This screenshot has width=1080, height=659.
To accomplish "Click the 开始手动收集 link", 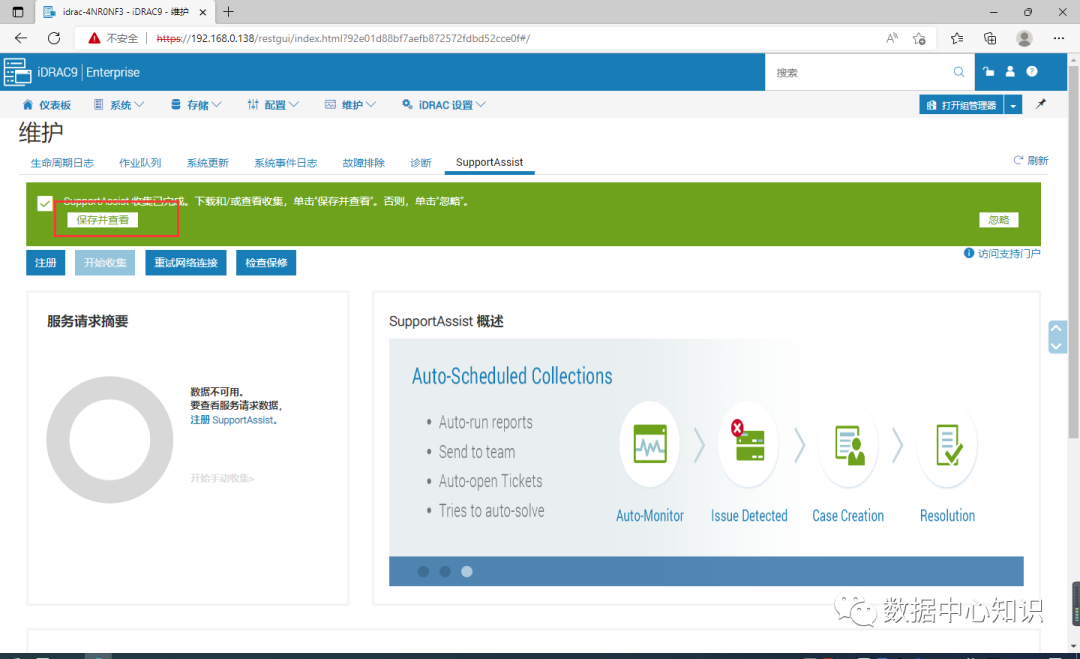I will [x=222, y=478].
